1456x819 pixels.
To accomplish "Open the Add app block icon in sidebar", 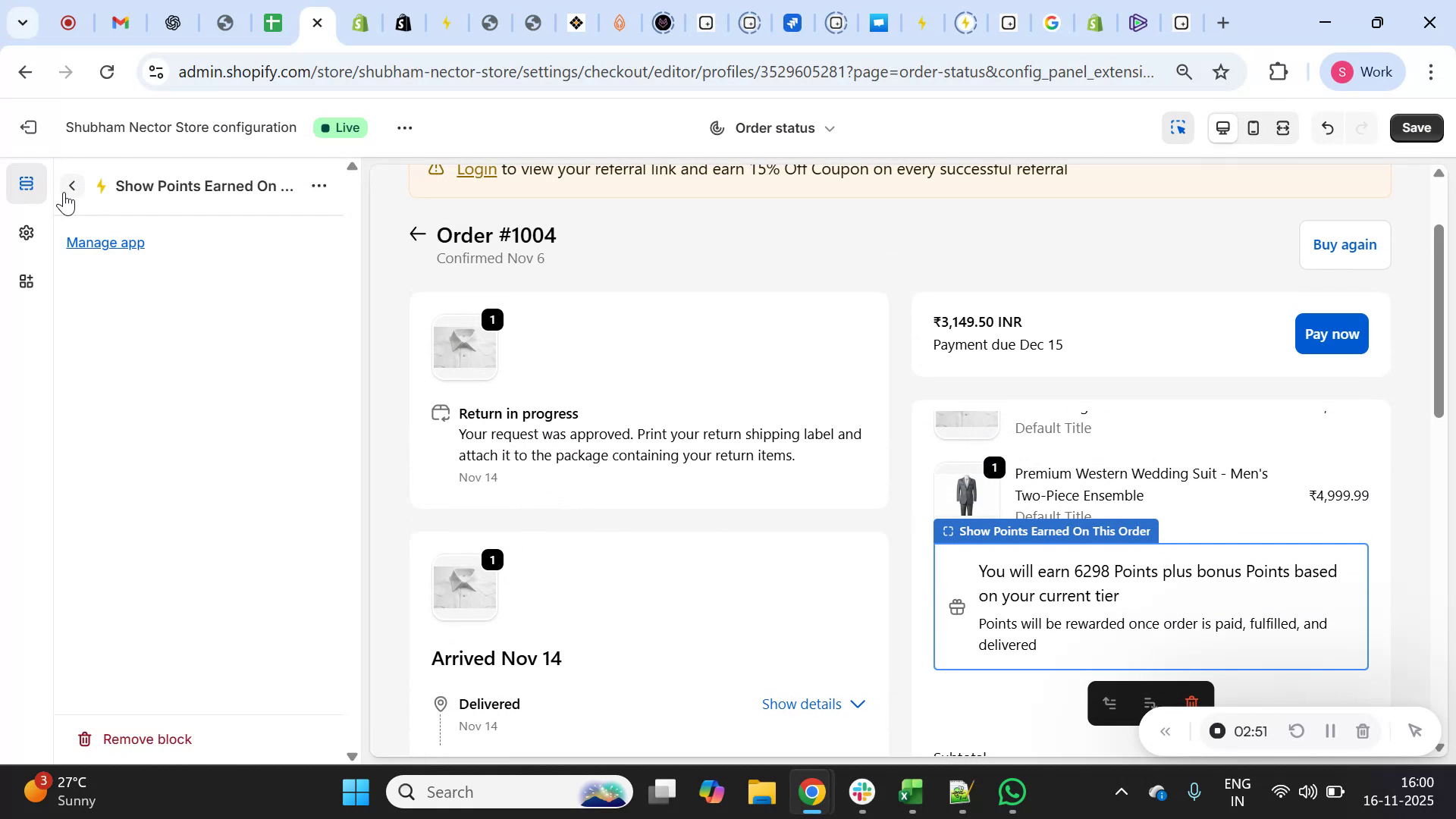I will click(x=27, y=281).
